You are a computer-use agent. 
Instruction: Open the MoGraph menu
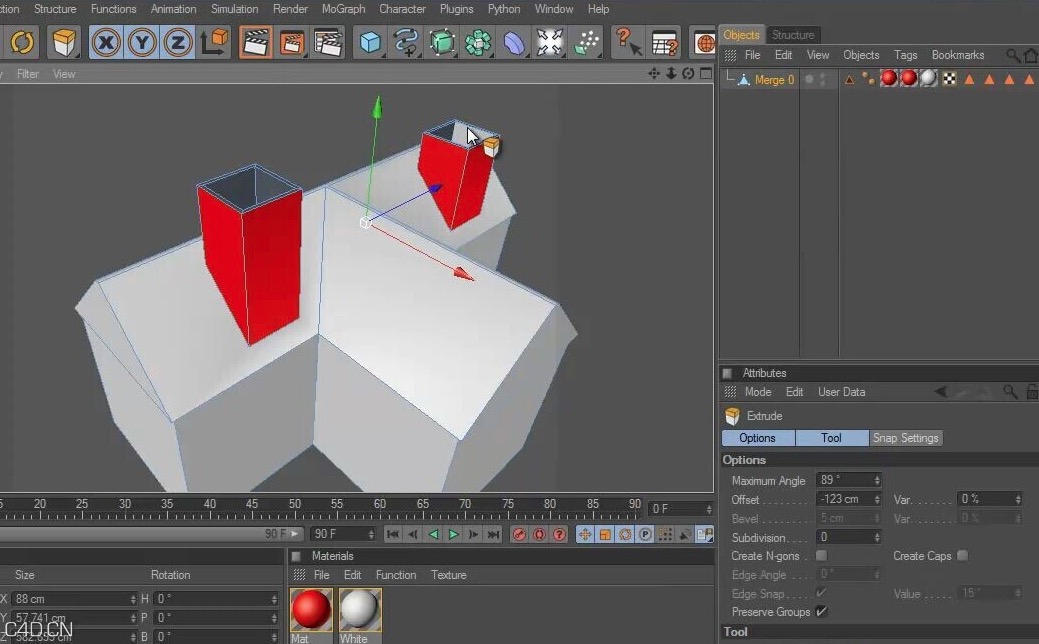tap(343, 9)
